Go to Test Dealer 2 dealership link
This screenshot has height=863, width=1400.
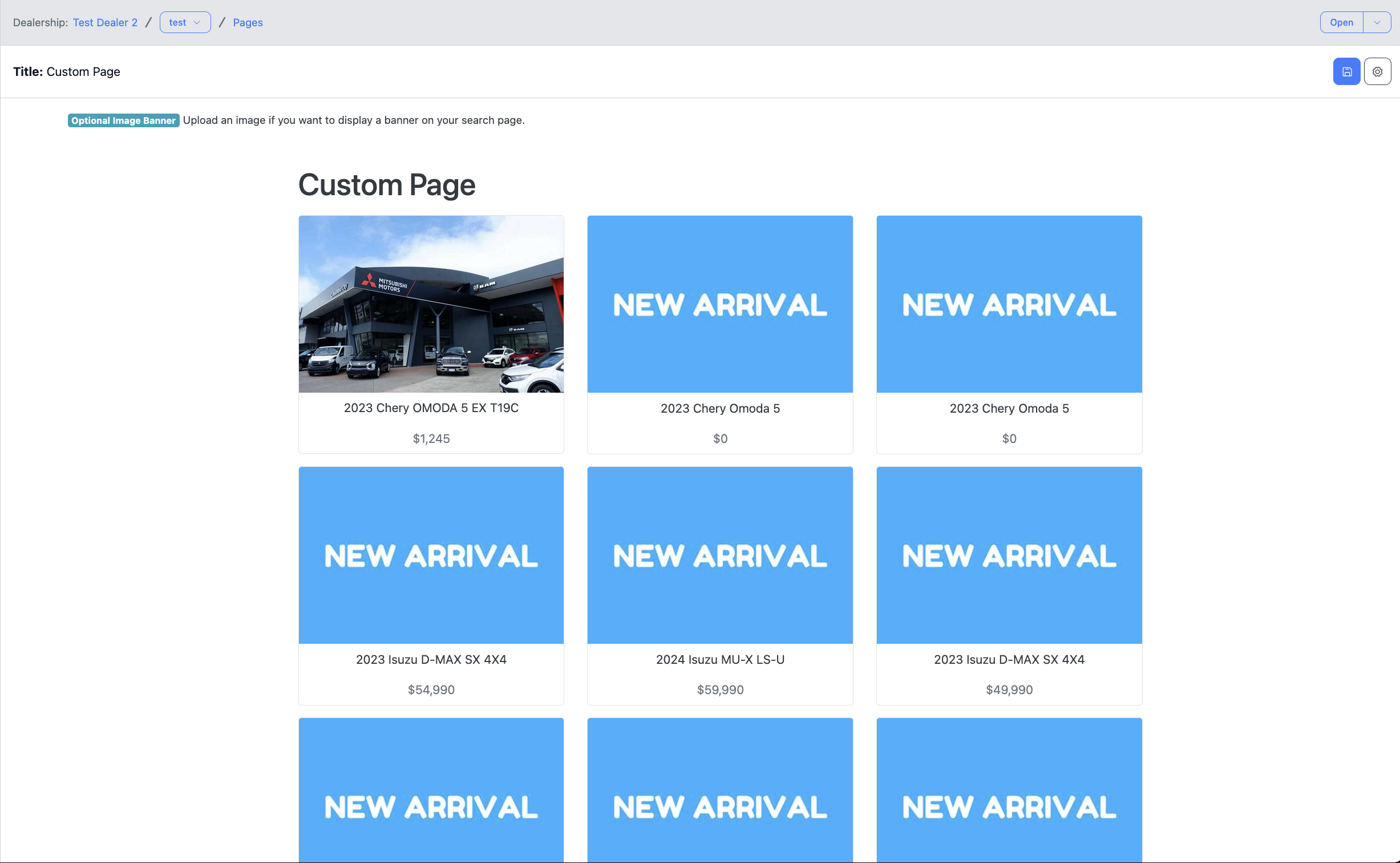[x=105, y=22]
